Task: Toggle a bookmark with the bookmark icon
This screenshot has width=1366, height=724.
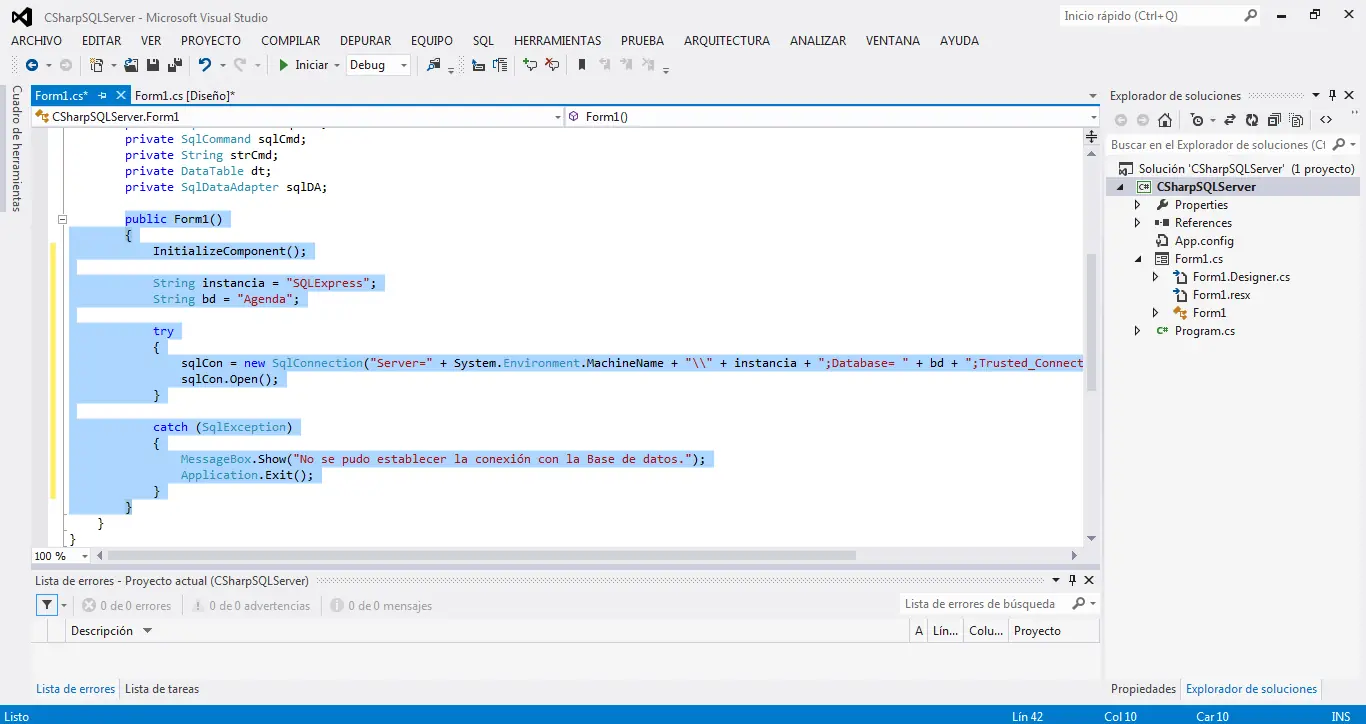Action: [582, 65]
